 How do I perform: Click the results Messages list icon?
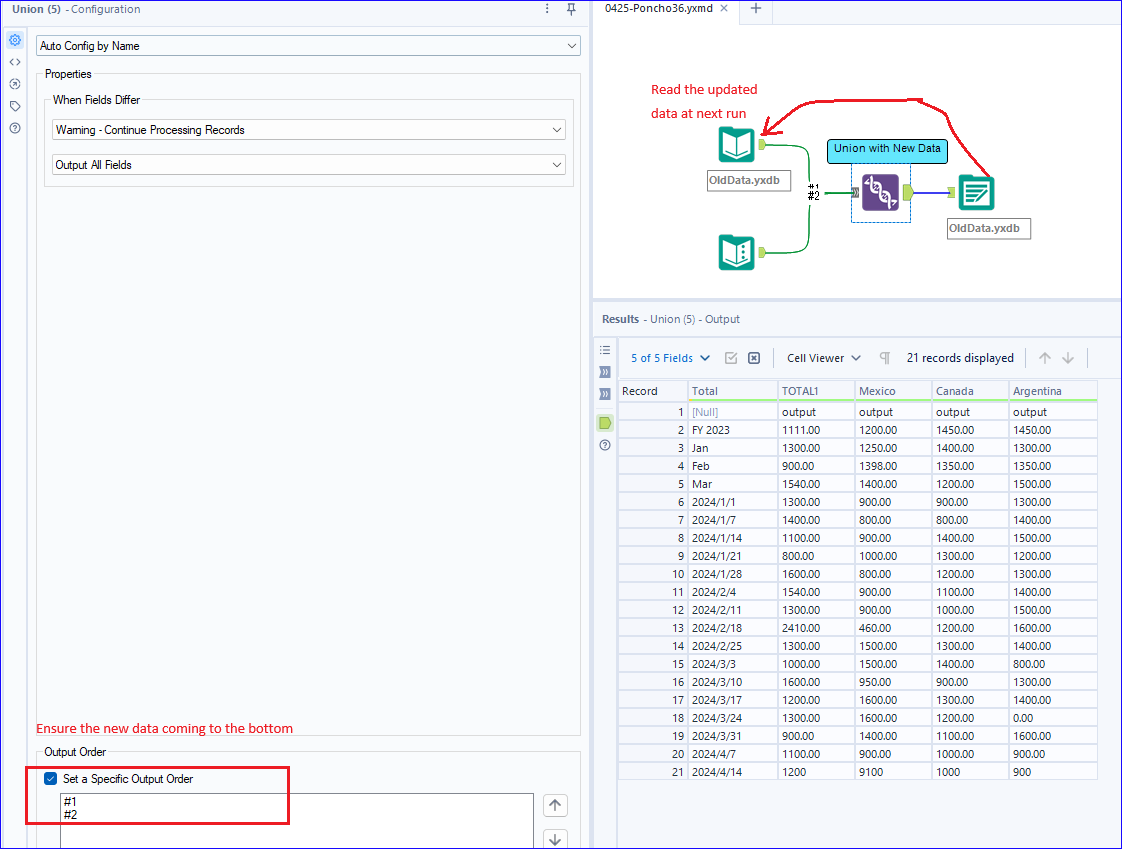coord(605,350)
